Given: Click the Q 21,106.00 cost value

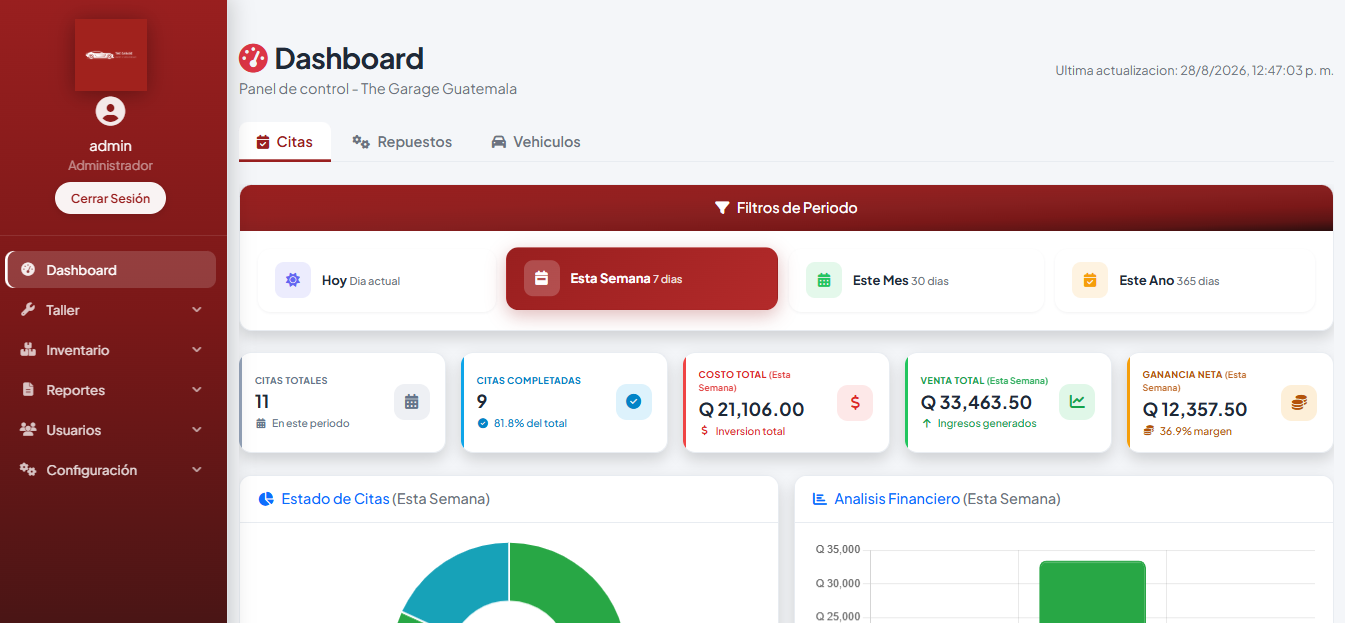Looking at the screenshot, I should point(751,409).
